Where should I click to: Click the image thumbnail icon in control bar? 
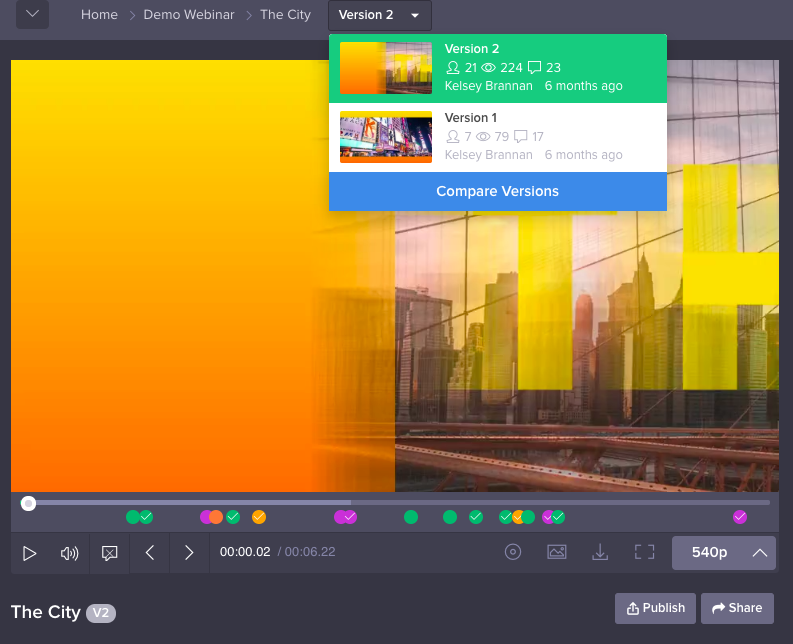[x=557, y=552]
